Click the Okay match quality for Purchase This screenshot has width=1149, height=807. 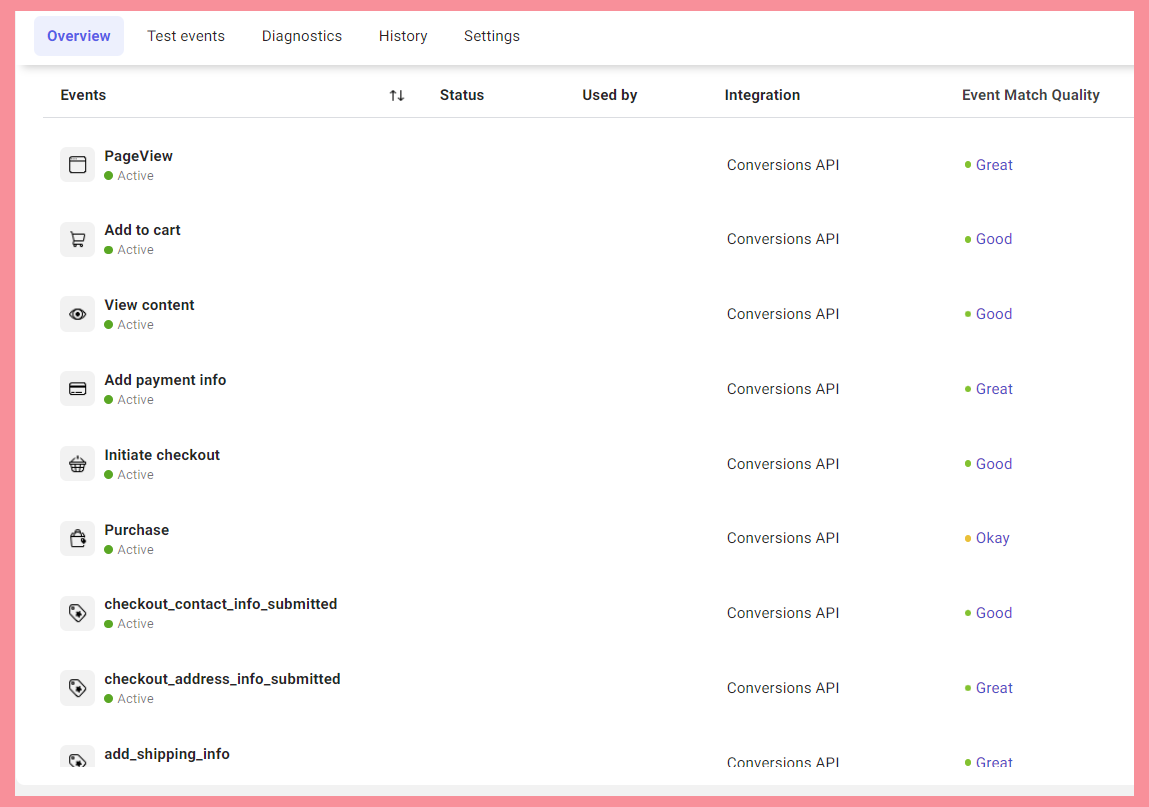point(992,538)
